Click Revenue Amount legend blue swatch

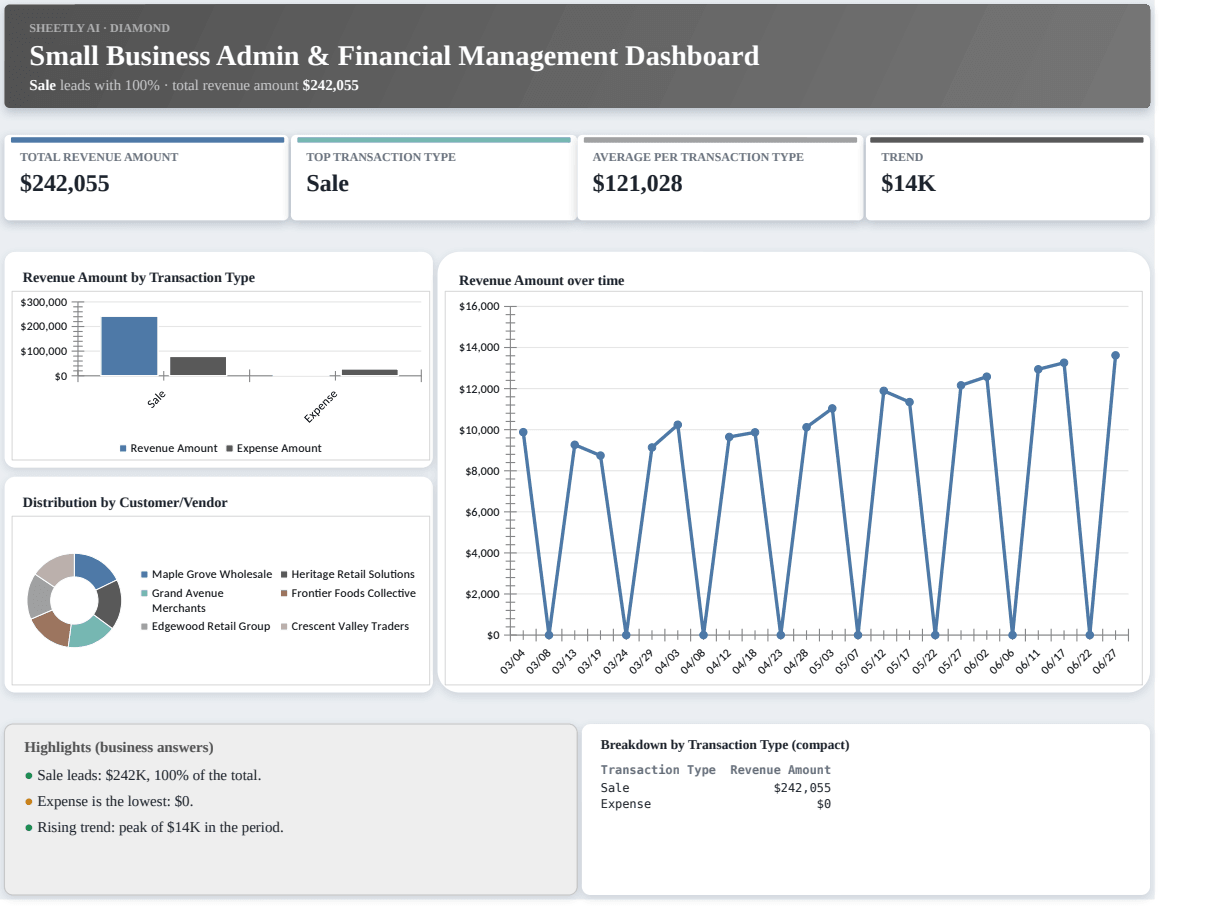coord(123,448)
